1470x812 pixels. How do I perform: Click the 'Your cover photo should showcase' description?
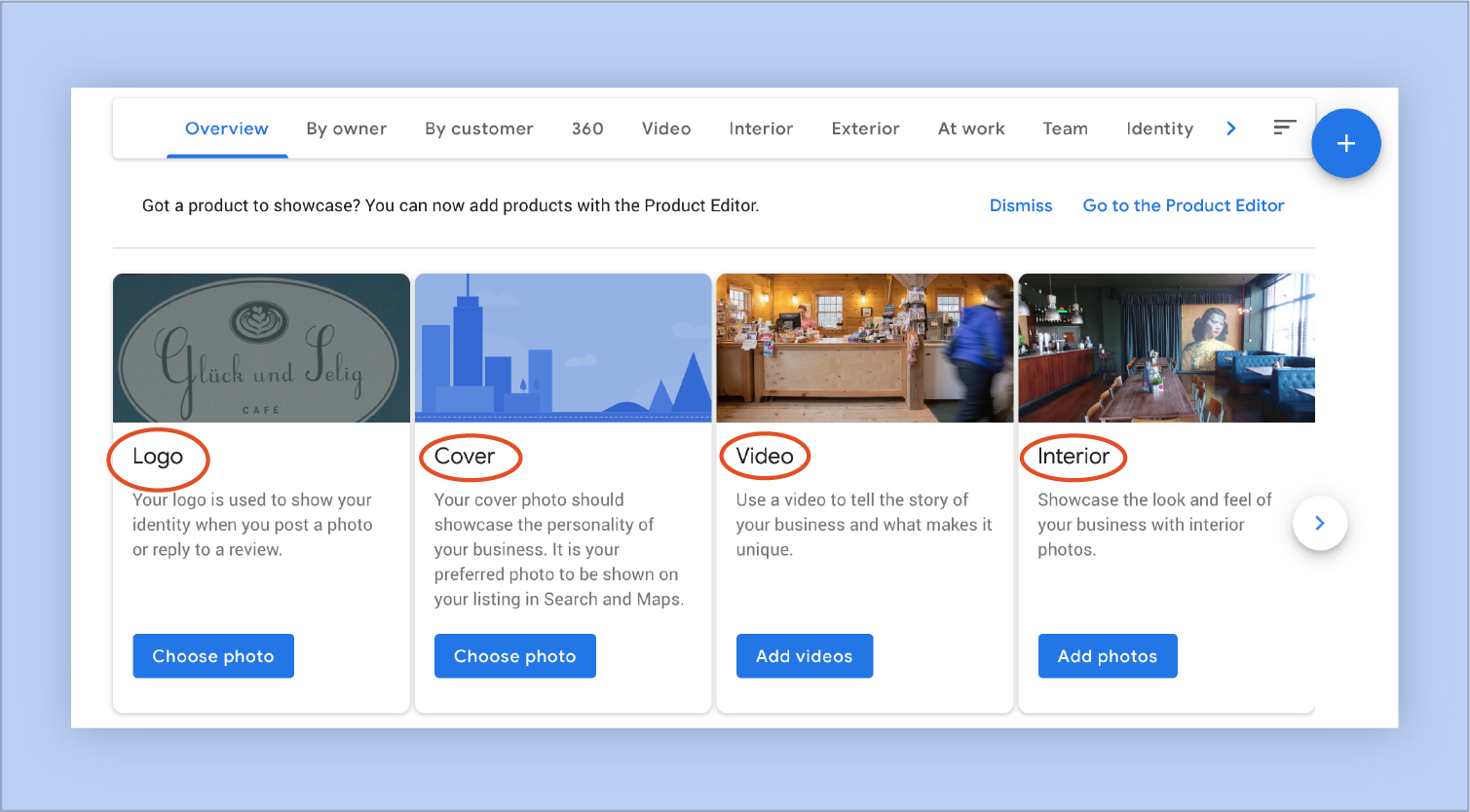coord(559,549)
